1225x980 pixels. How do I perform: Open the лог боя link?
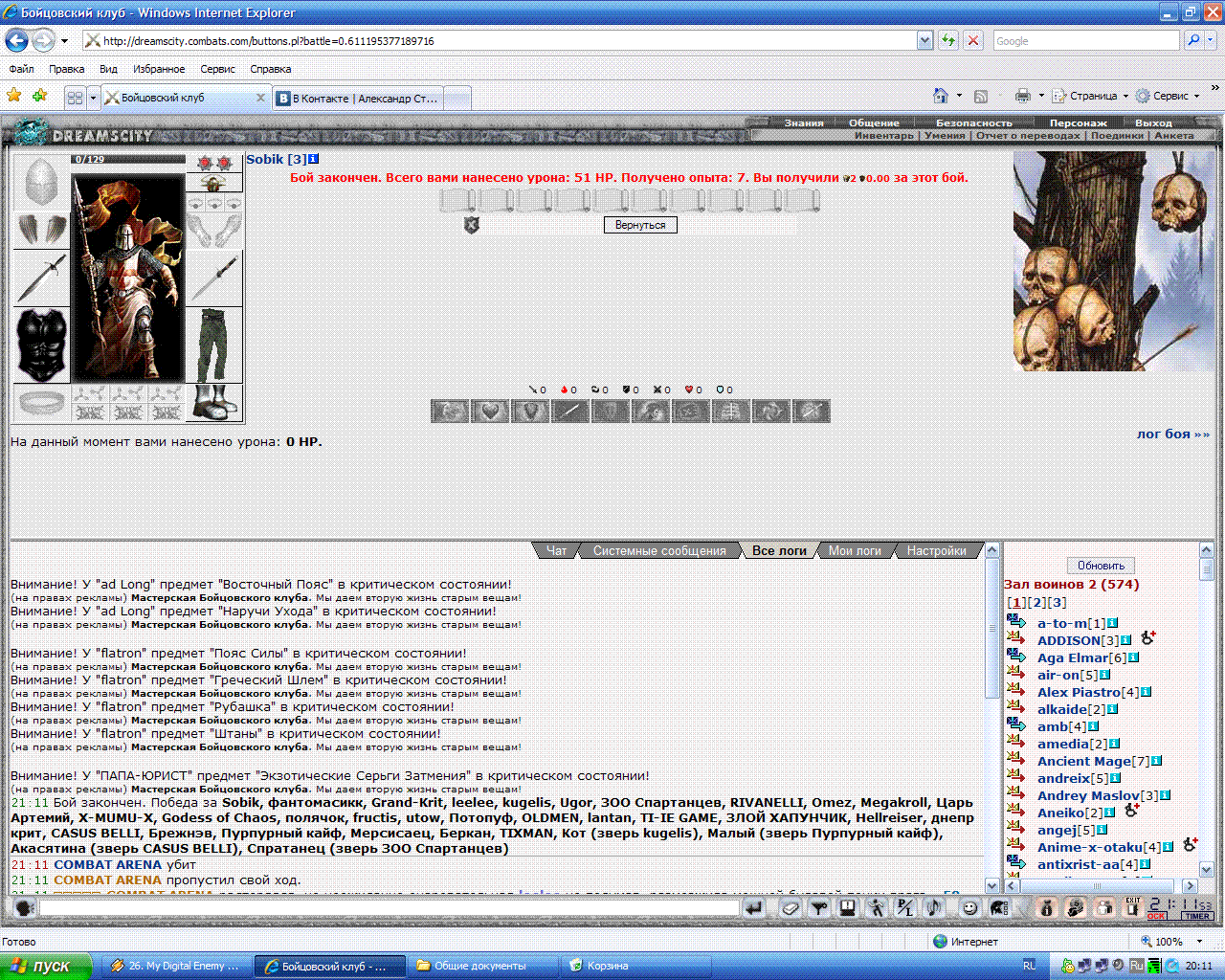[1172, 434]
